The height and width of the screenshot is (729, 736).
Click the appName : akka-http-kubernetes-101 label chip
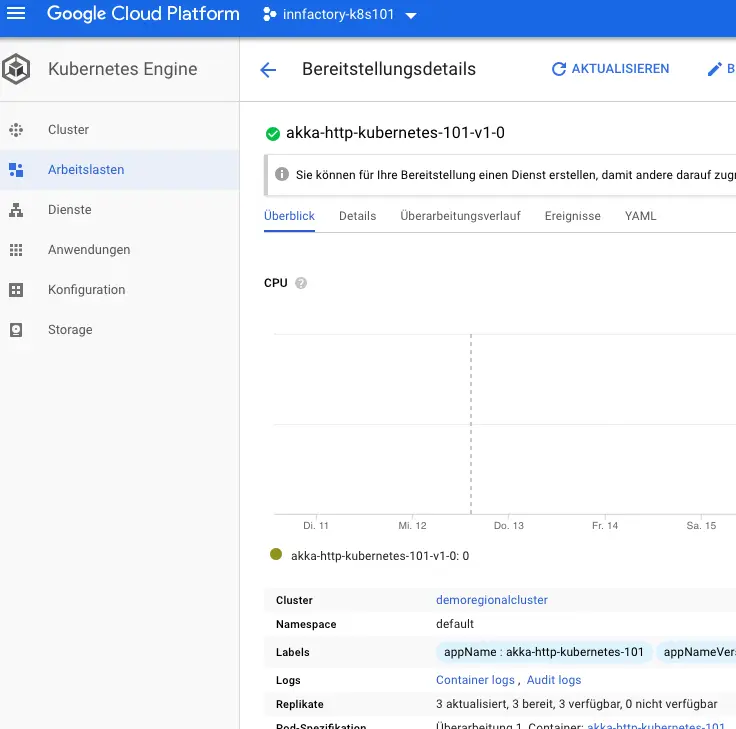(x=544, y=652)
